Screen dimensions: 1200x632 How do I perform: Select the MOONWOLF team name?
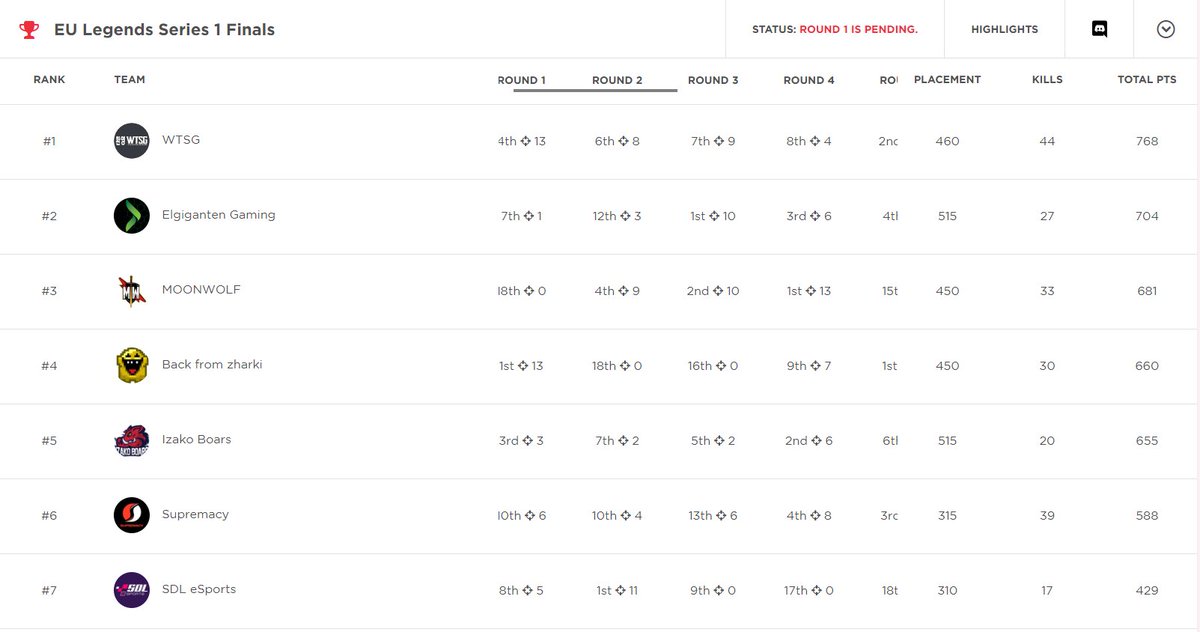[x=201, y=289]
